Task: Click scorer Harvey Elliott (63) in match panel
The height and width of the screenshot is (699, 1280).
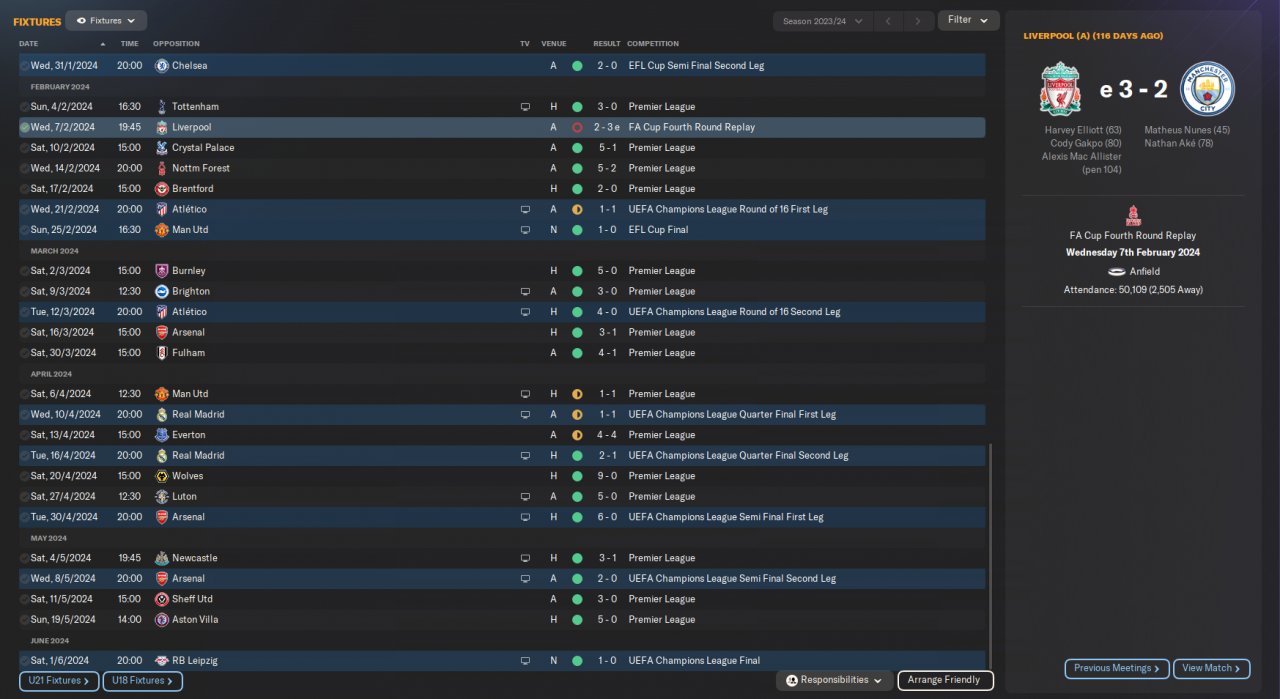Action: coord(1083,130)
